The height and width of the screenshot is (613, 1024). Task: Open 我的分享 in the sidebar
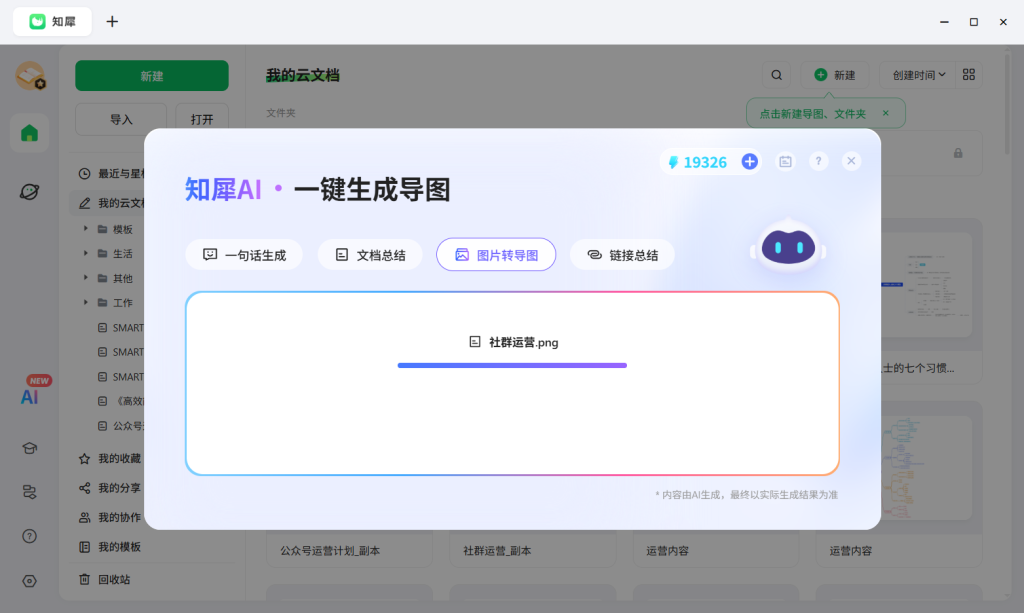coord(111,488)
